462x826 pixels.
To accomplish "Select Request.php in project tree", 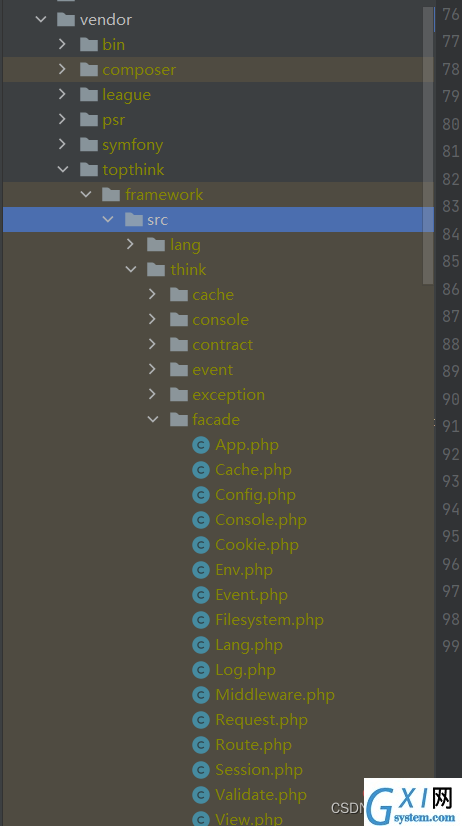I will tap(261, 720).
